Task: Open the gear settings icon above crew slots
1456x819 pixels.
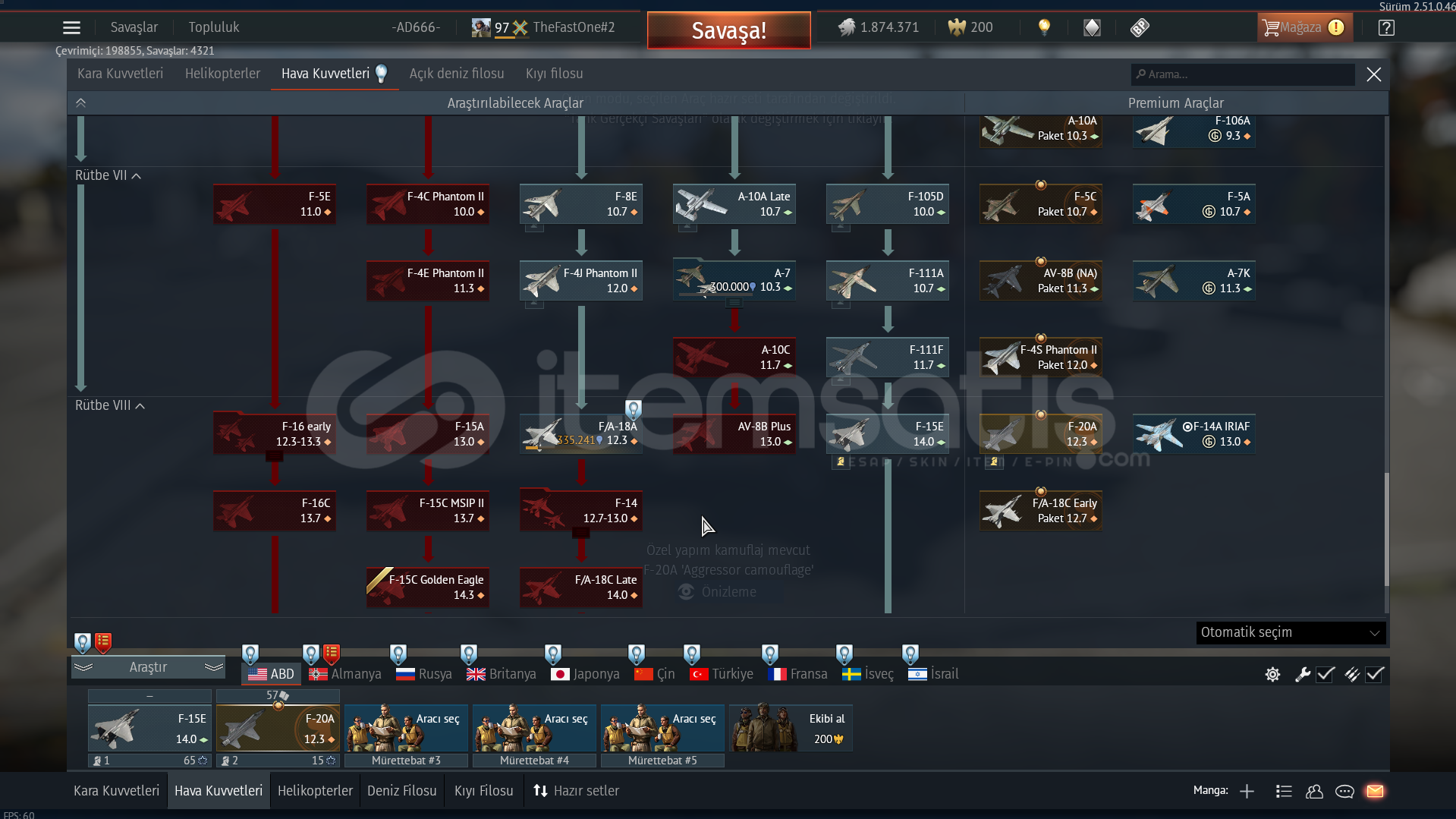Action: point(1272,674)
